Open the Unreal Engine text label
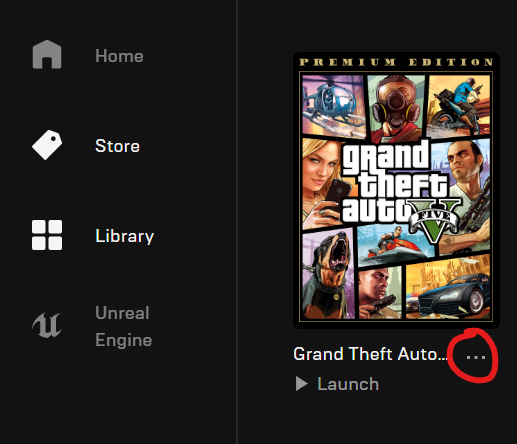This screenshot has width=517, height=444. pyautogui.click(x=123, y=326)
